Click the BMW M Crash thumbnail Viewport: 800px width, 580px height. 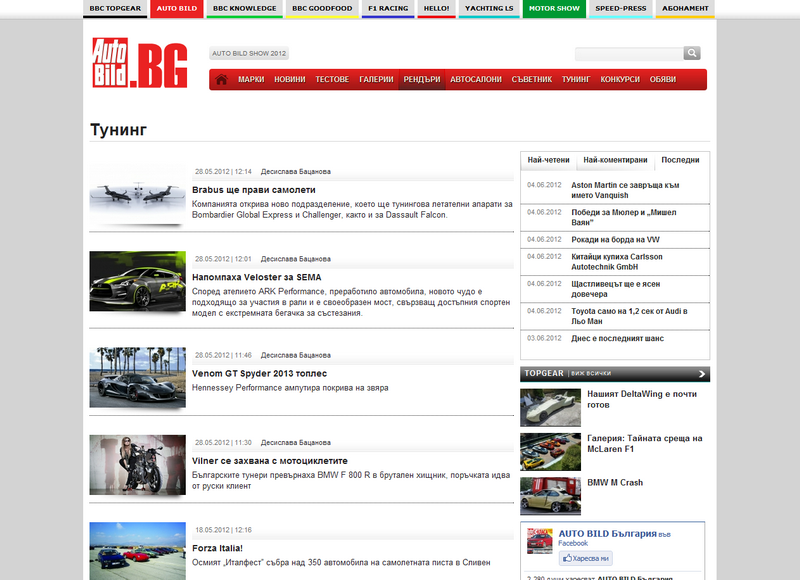pyautogui.click(x=551, y=496)
